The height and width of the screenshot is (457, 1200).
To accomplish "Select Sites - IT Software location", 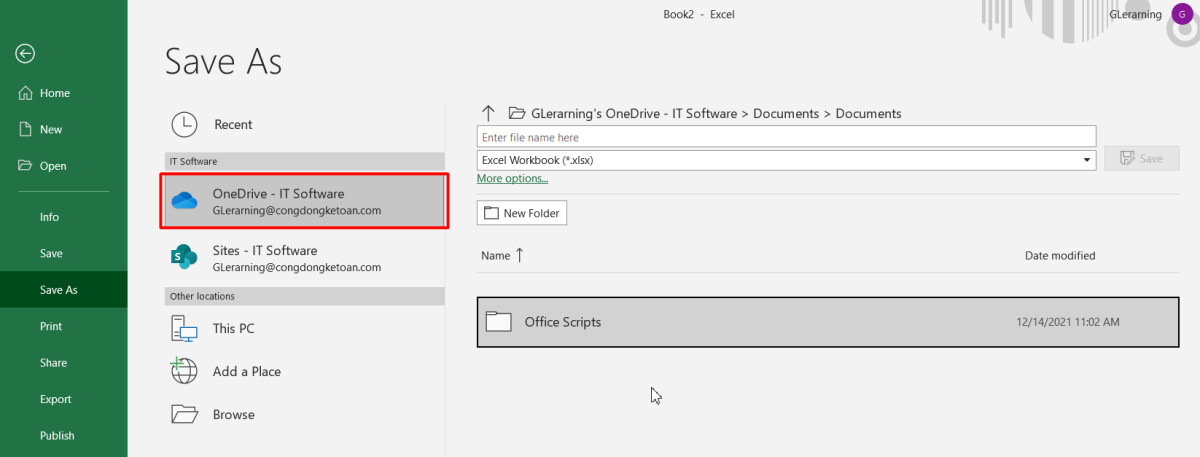I will coord(304,258).
